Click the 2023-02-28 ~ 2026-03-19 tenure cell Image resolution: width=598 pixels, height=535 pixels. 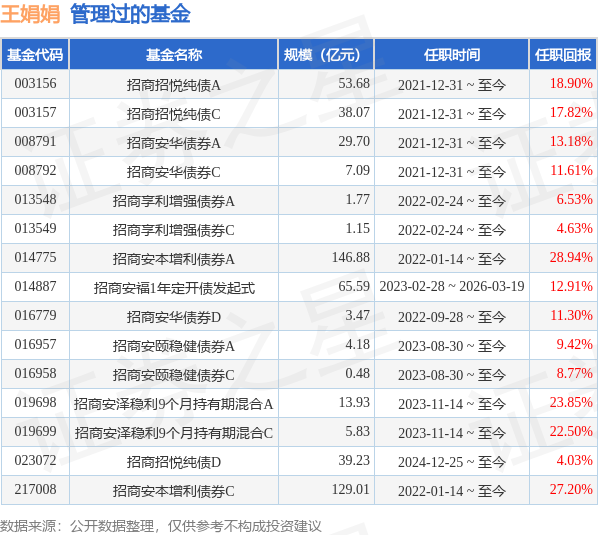(452, 286)
